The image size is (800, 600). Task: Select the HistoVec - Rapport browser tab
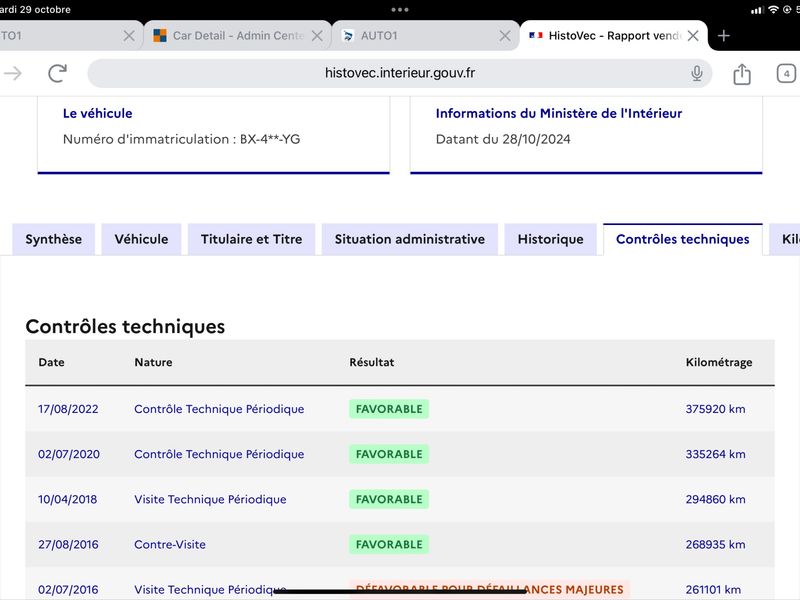613,36
